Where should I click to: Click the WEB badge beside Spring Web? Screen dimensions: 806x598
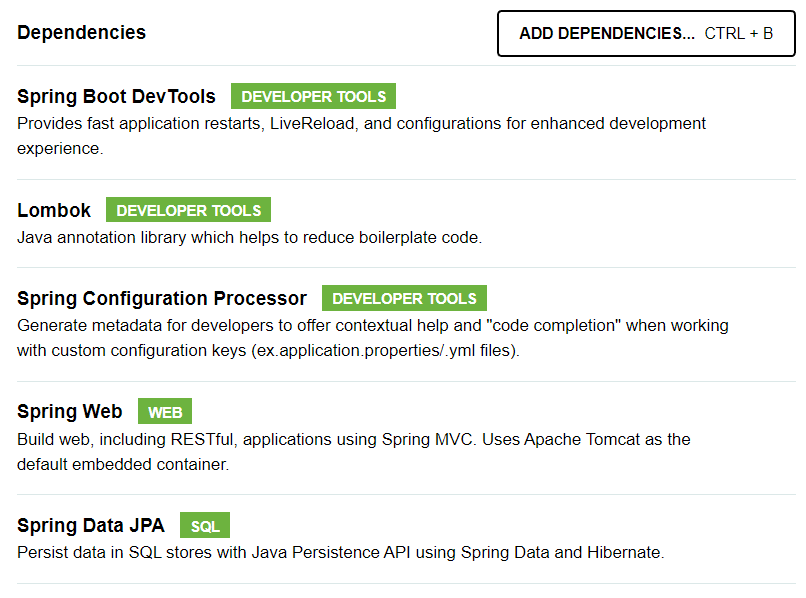tap(164, 411)
